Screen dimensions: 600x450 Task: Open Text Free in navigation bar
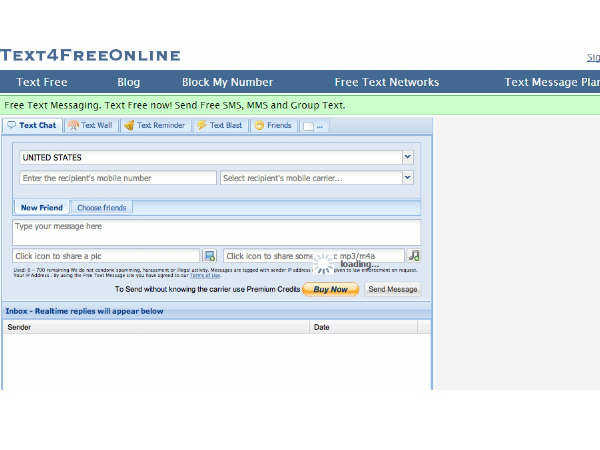42,82
